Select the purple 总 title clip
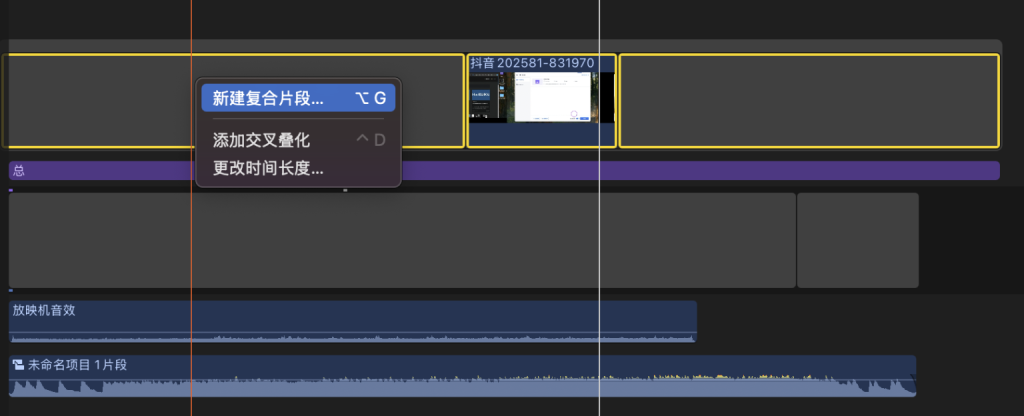This screenshot has width=1024, height=416. point(600,171)
